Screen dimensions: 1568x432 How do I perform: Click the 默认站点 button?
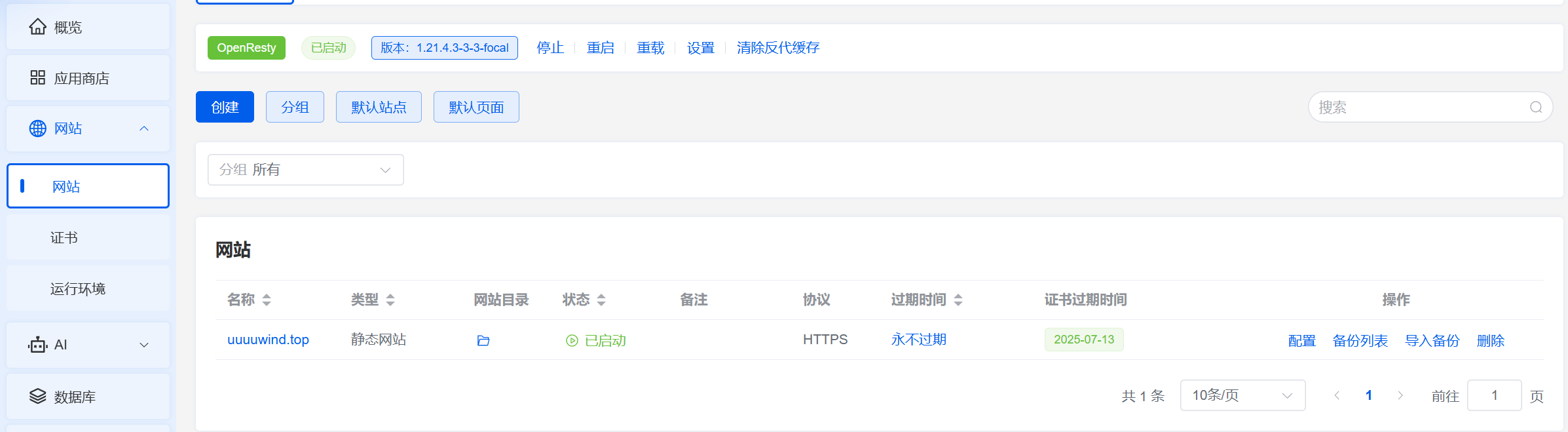(x=379, y=107)
